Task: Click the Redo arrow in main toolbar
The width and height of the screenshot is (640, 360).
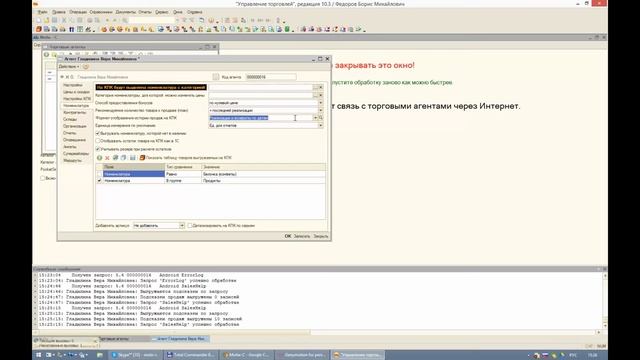Action: (115, 20)
